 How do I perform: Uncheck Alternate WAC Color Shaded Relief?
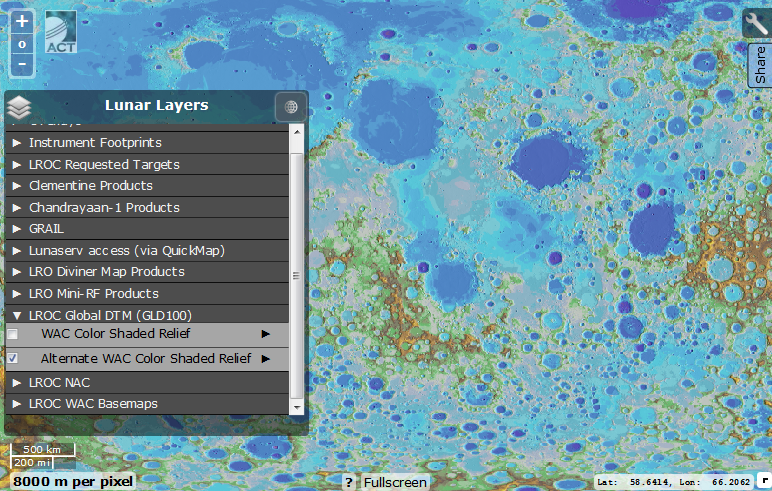pyautogui.click(x=13, y=358)
